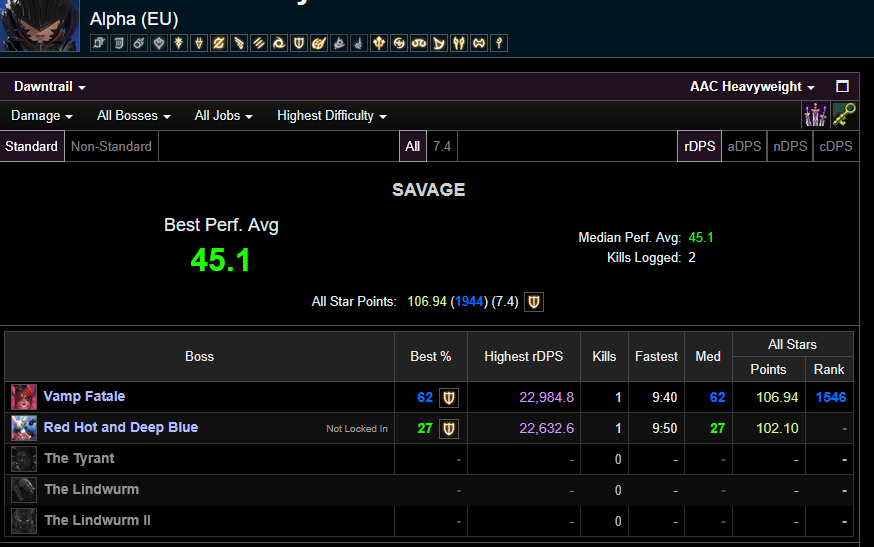Select the Bard job icon
Image resolution: width=874 pixels, height=547 pixels.
pos(119,43)
